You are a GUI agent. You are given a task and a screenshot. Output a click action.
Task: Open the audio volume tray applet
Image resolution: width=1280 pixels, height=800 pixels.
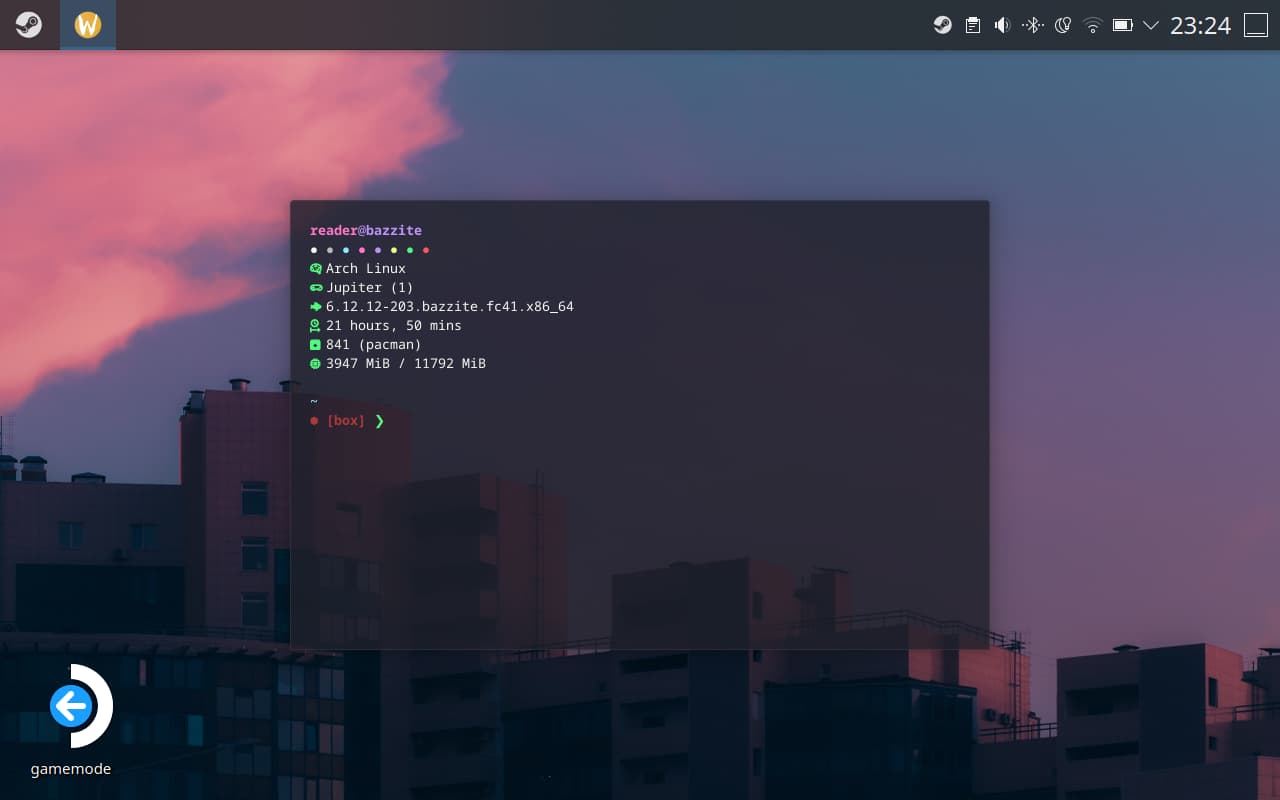coord(1003,25)
